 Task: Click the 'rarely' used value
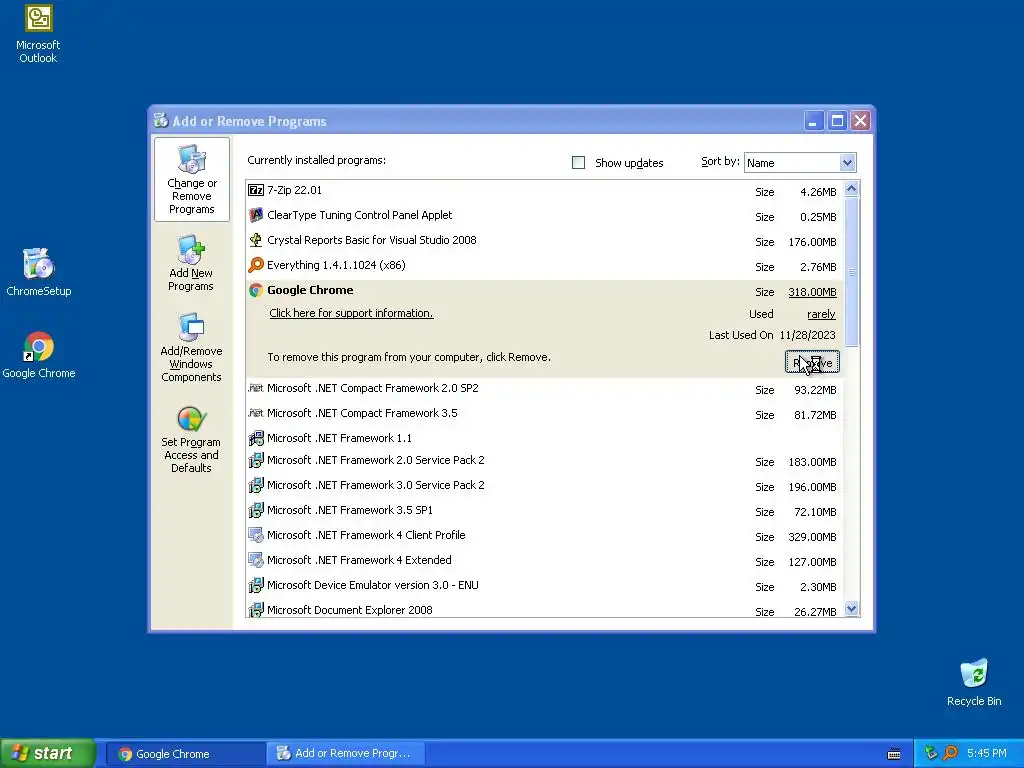coord(821,314)
